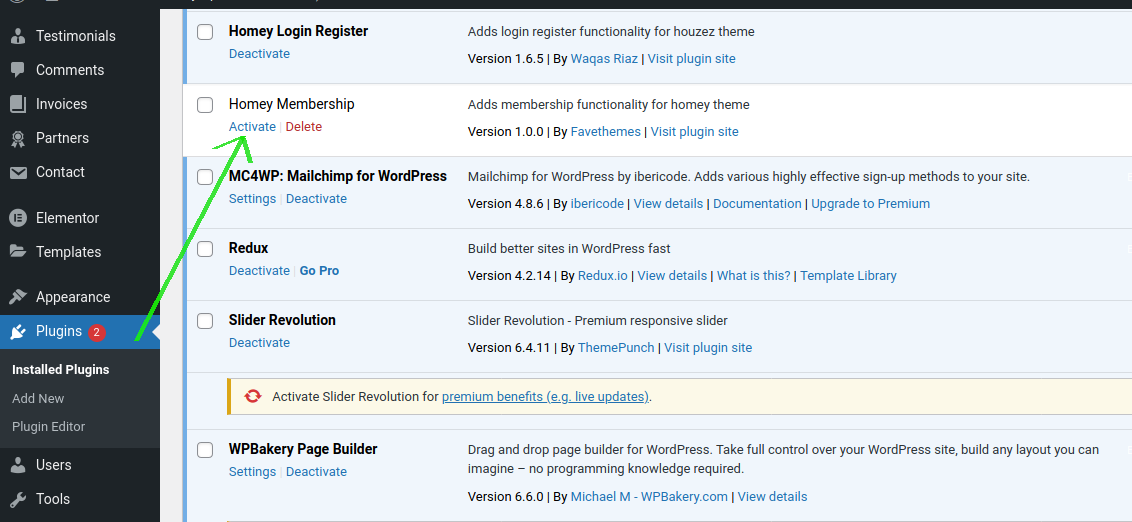The width and height of the screenshot is (1132, 522).
Task: Click the Users person icon
Action: (18, 465)
